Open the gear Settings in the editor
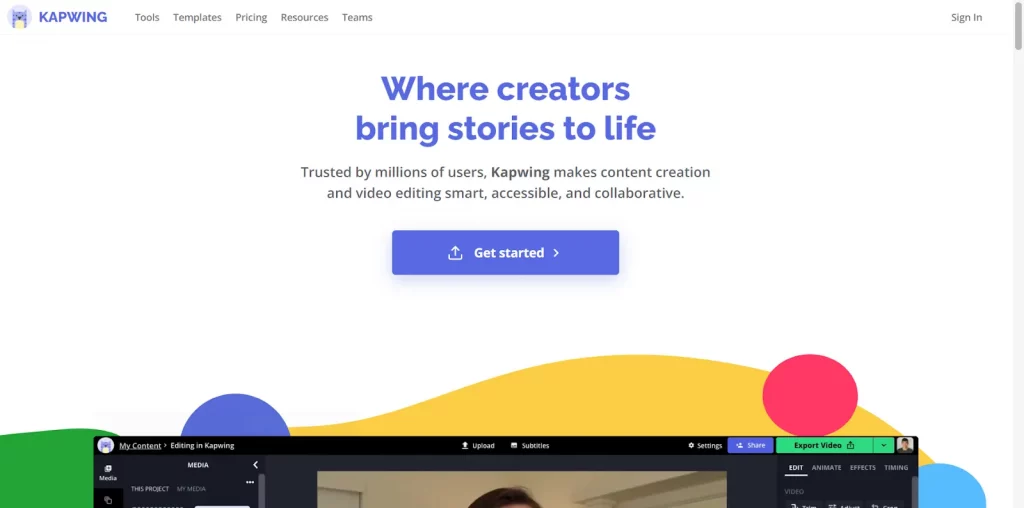 (705, 445)
